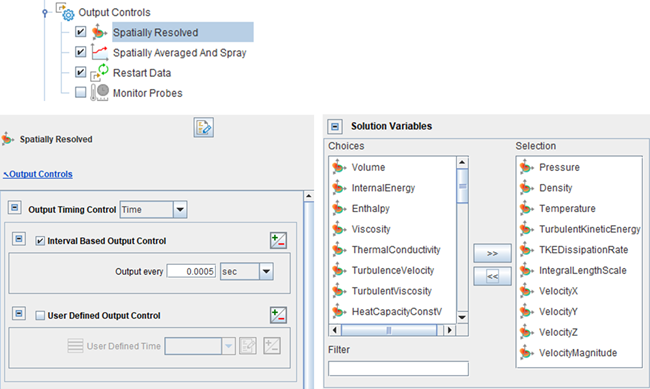Click the Filter text field

pos(398,368)
